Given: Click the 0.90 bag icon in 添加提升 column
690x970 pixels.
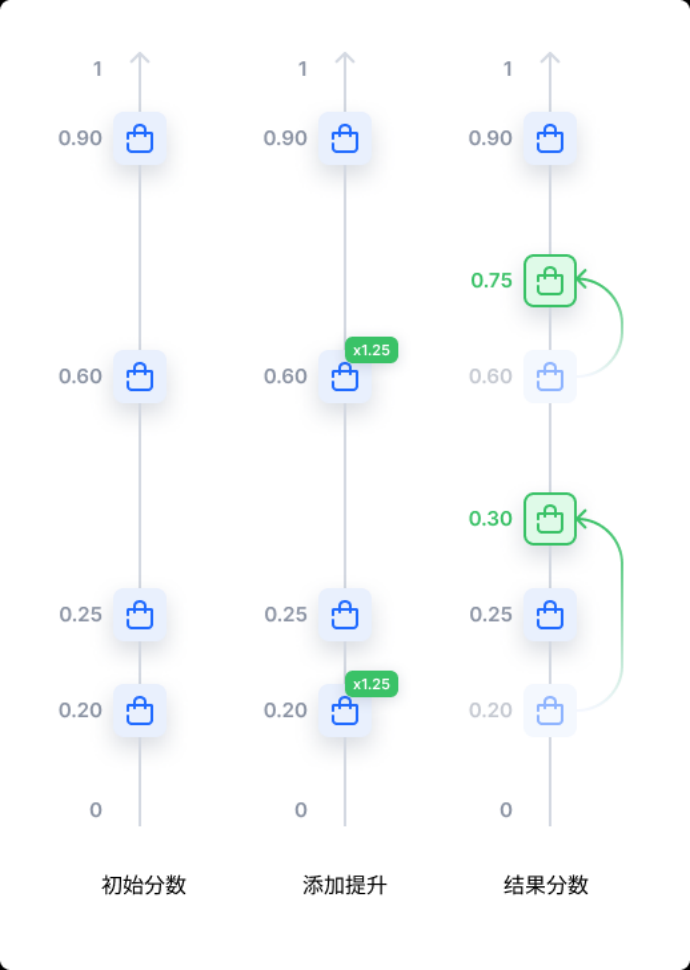Looking at the screenshot, I should pos(345,138).
